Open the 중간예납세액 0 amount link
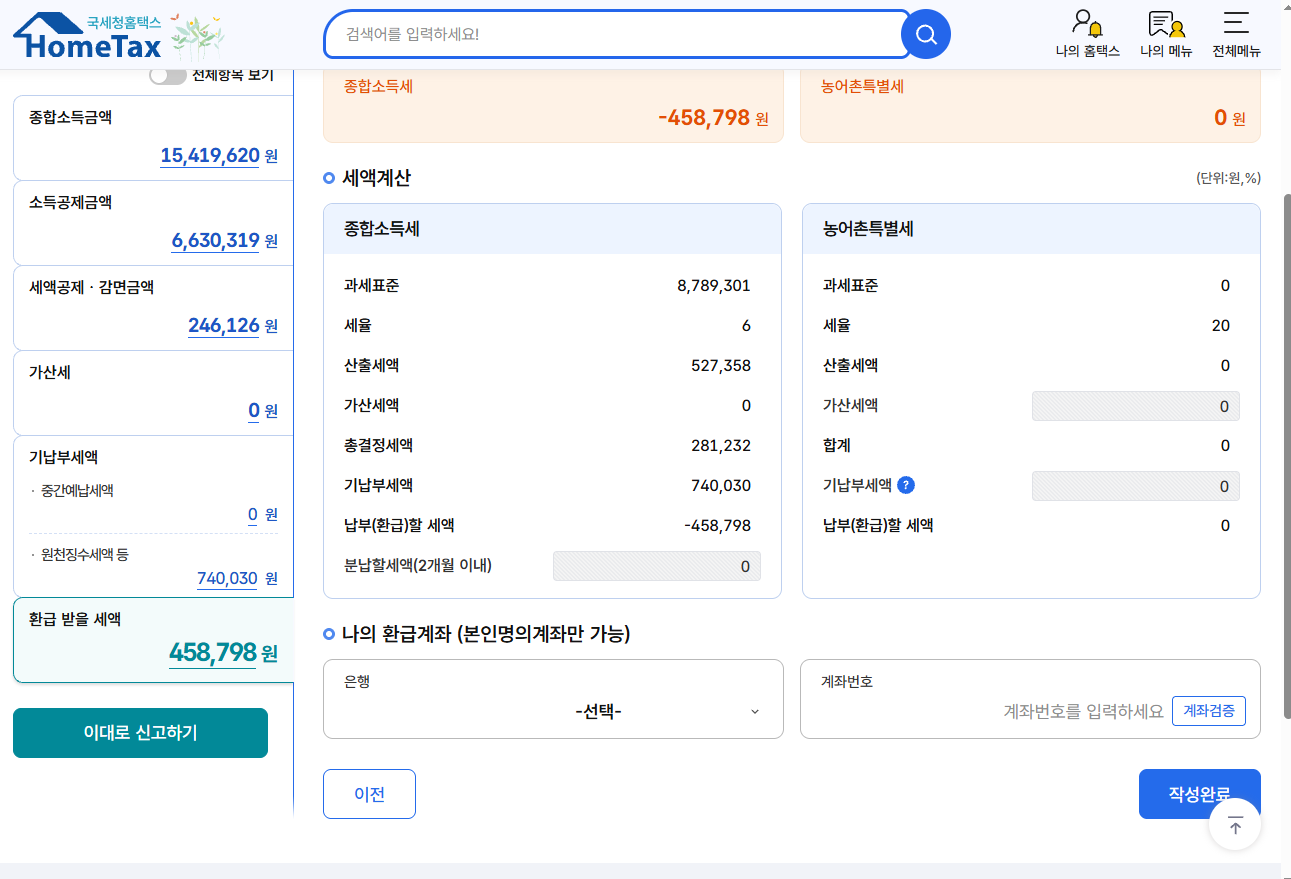1291x879 pixels. click(253, 515)
